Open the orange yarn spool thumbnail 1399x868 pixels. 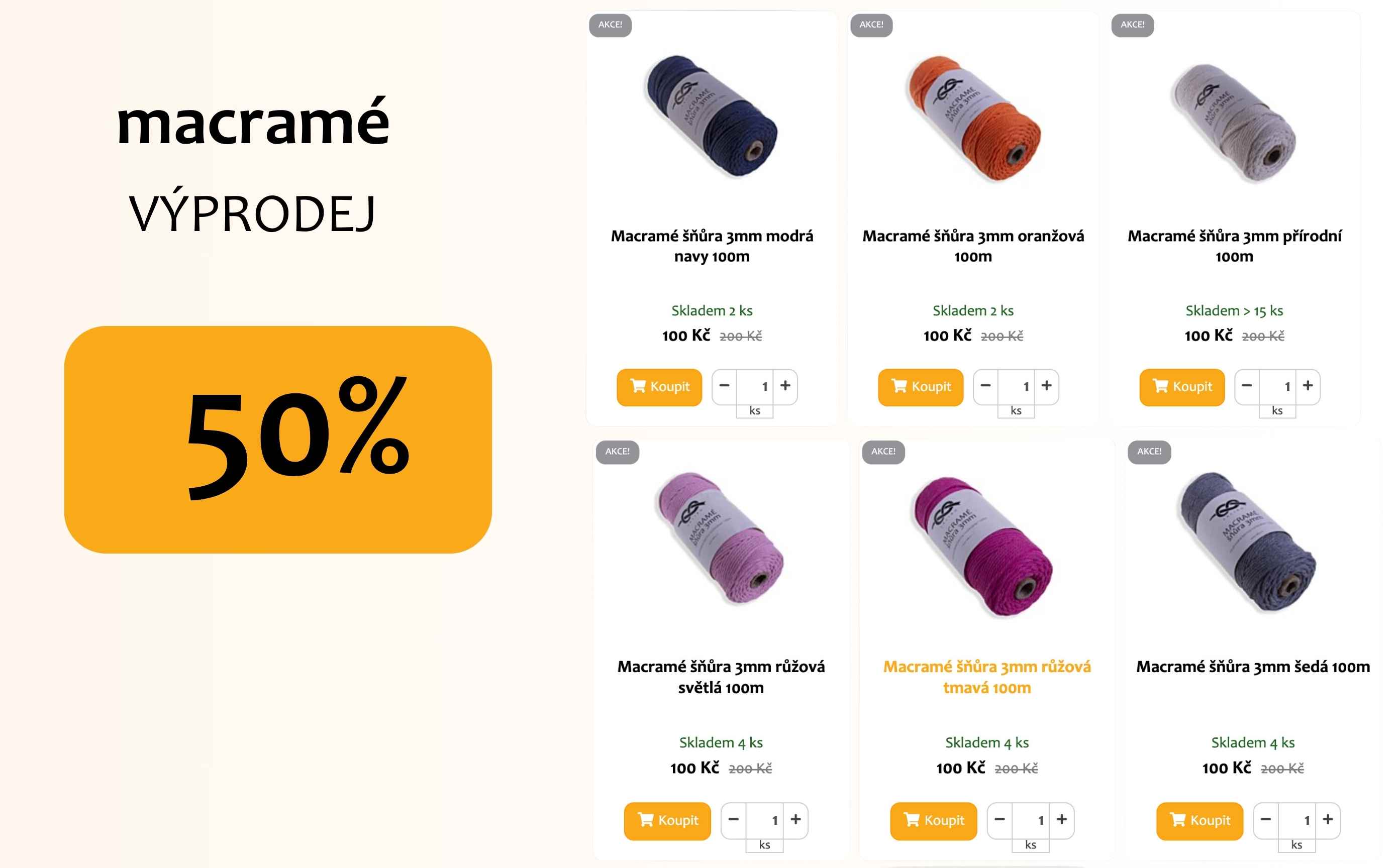[973, 119]
